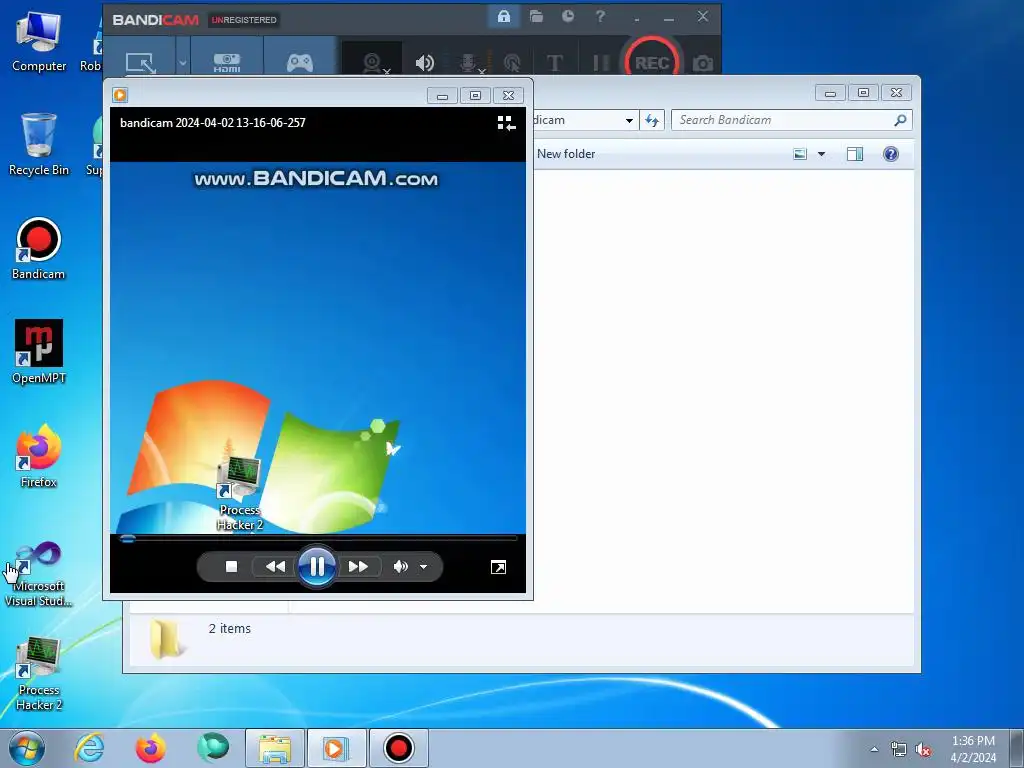Click the Explorer search magnifier icon
The height and width of the screenshot is (768, 1024).
pyautogui.click(x=900, y=120)
